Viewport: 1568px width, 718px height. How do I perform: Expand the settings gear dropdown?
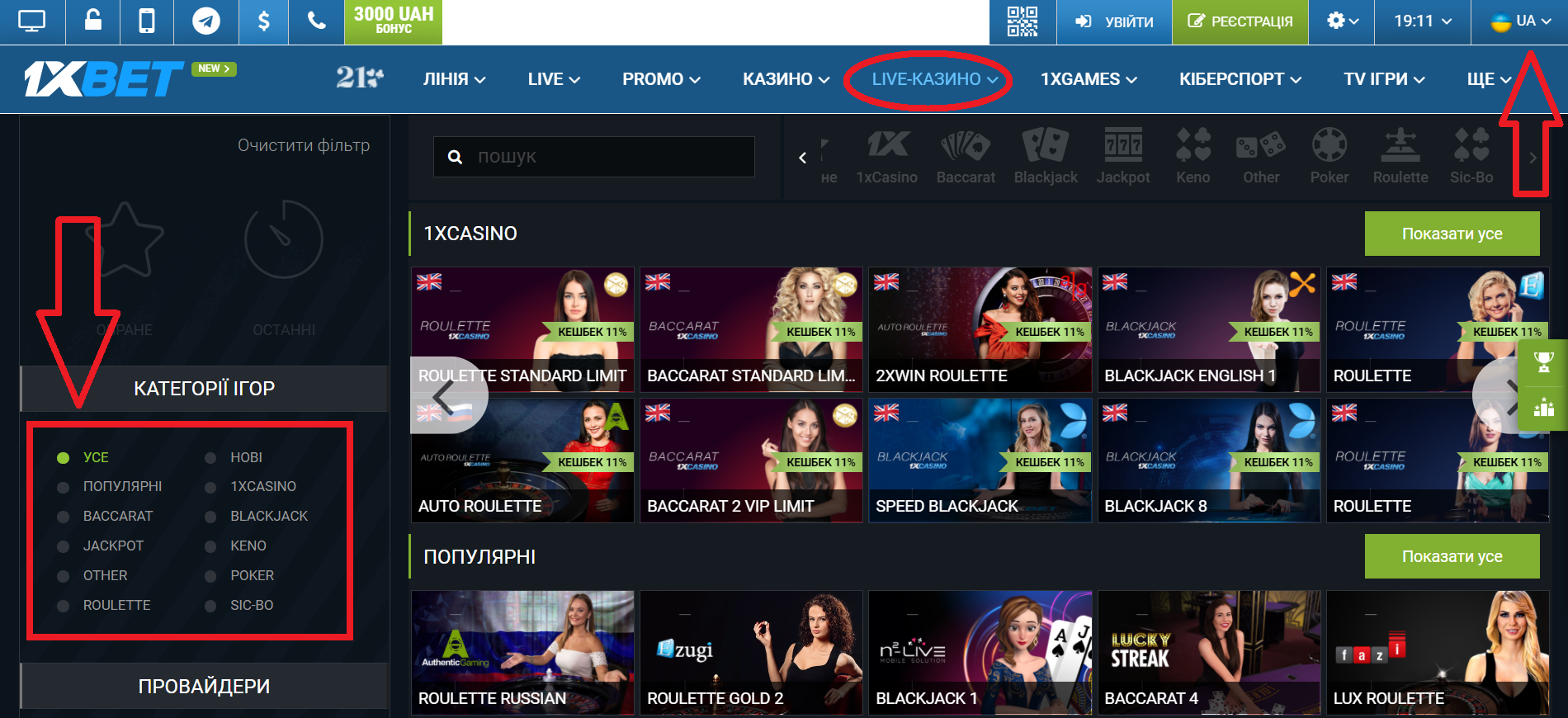tap(1342, 21)
